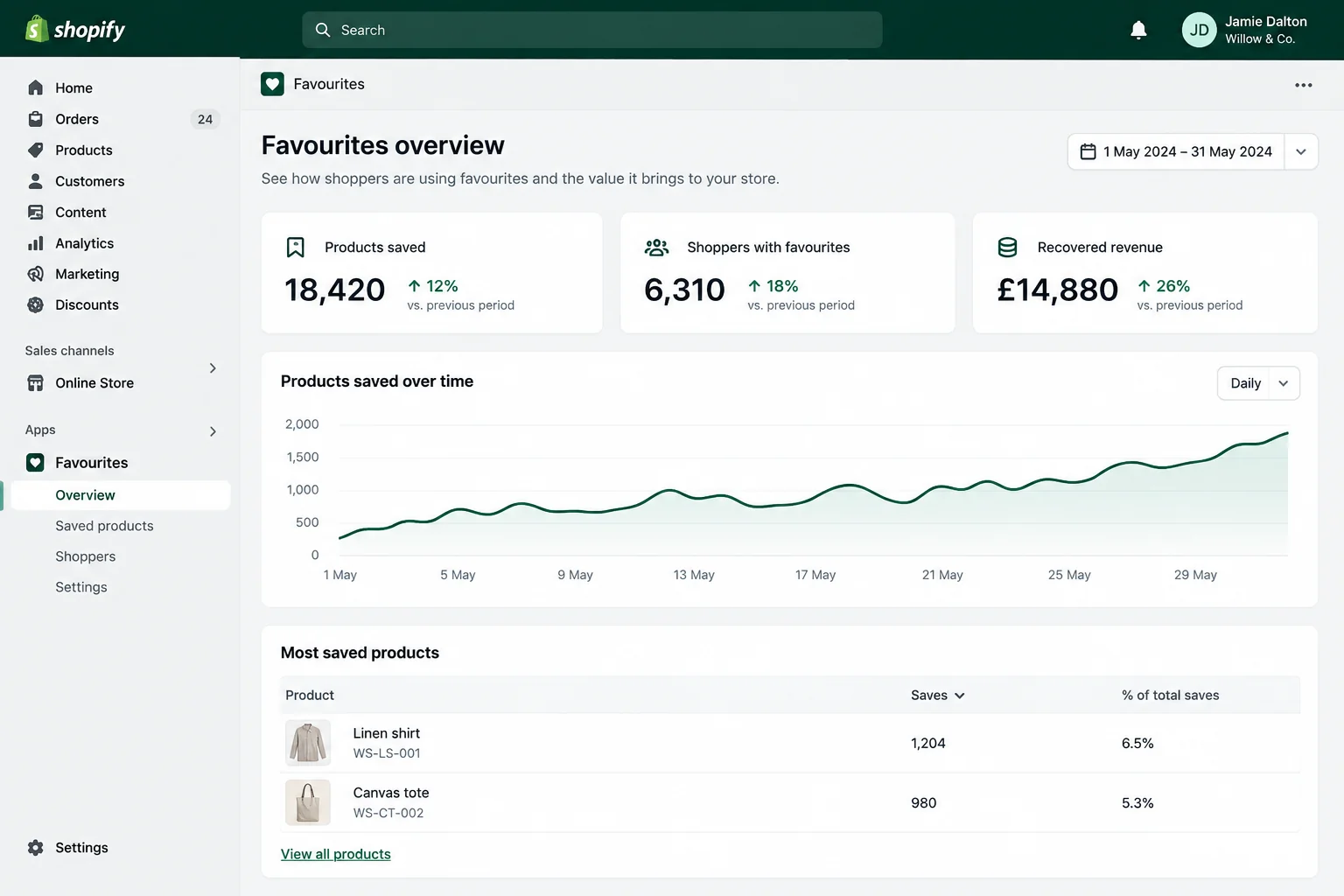This screenshot has height=896, width=1344.
Task: Open the date range 1 May – 31 May 2024
Action: (1176, 151)
